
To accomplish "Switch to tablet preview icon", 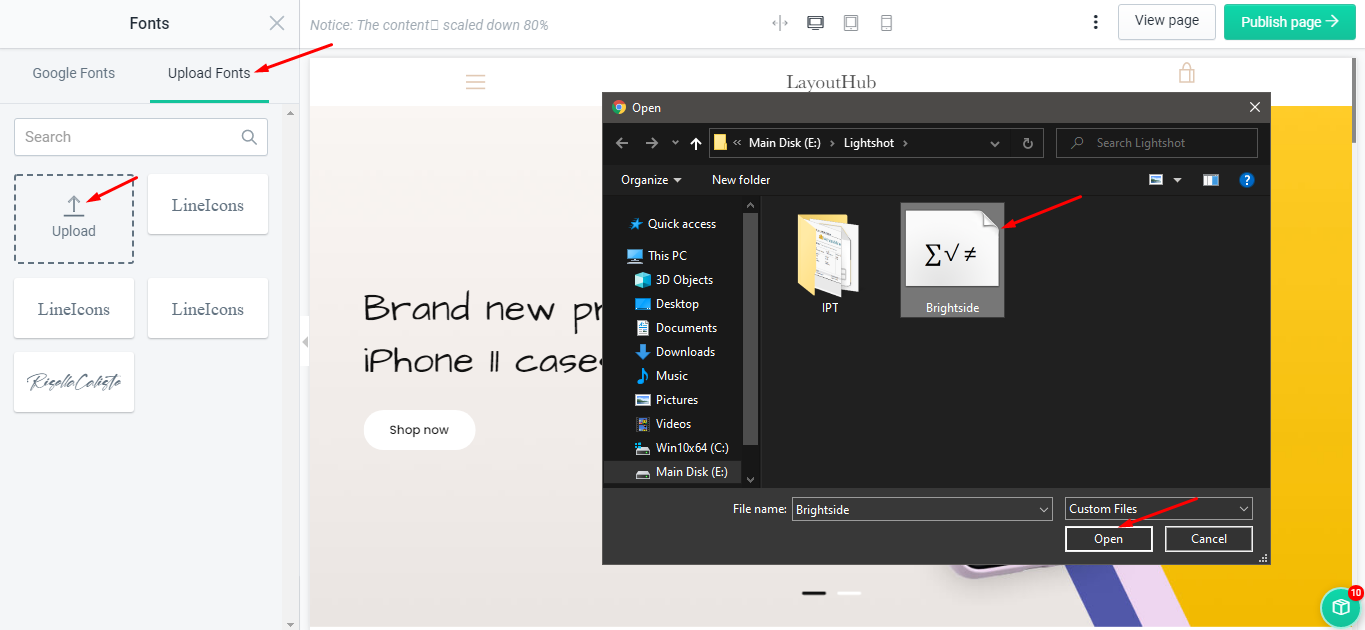I will click(x=851, y=22).
